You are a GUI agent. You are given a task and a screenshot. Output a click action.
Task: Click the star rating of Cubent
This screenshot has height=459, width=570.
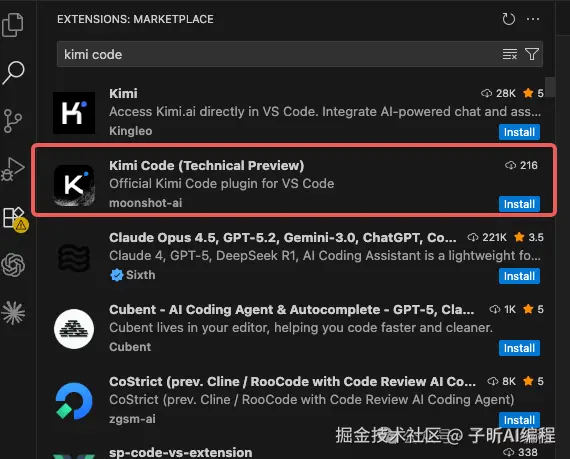[x=533, y=309]
